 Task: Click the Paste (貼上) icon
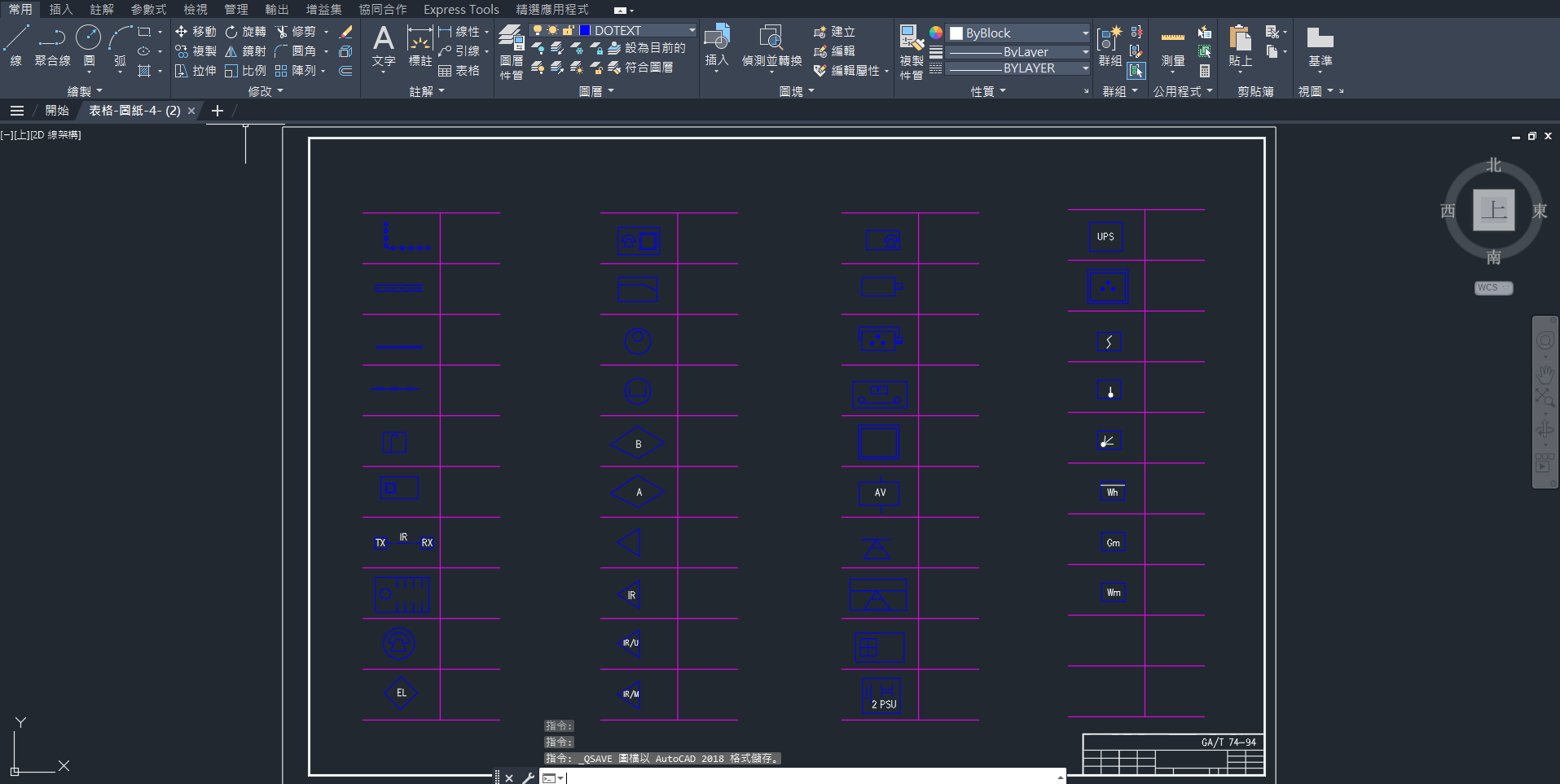1240,47
